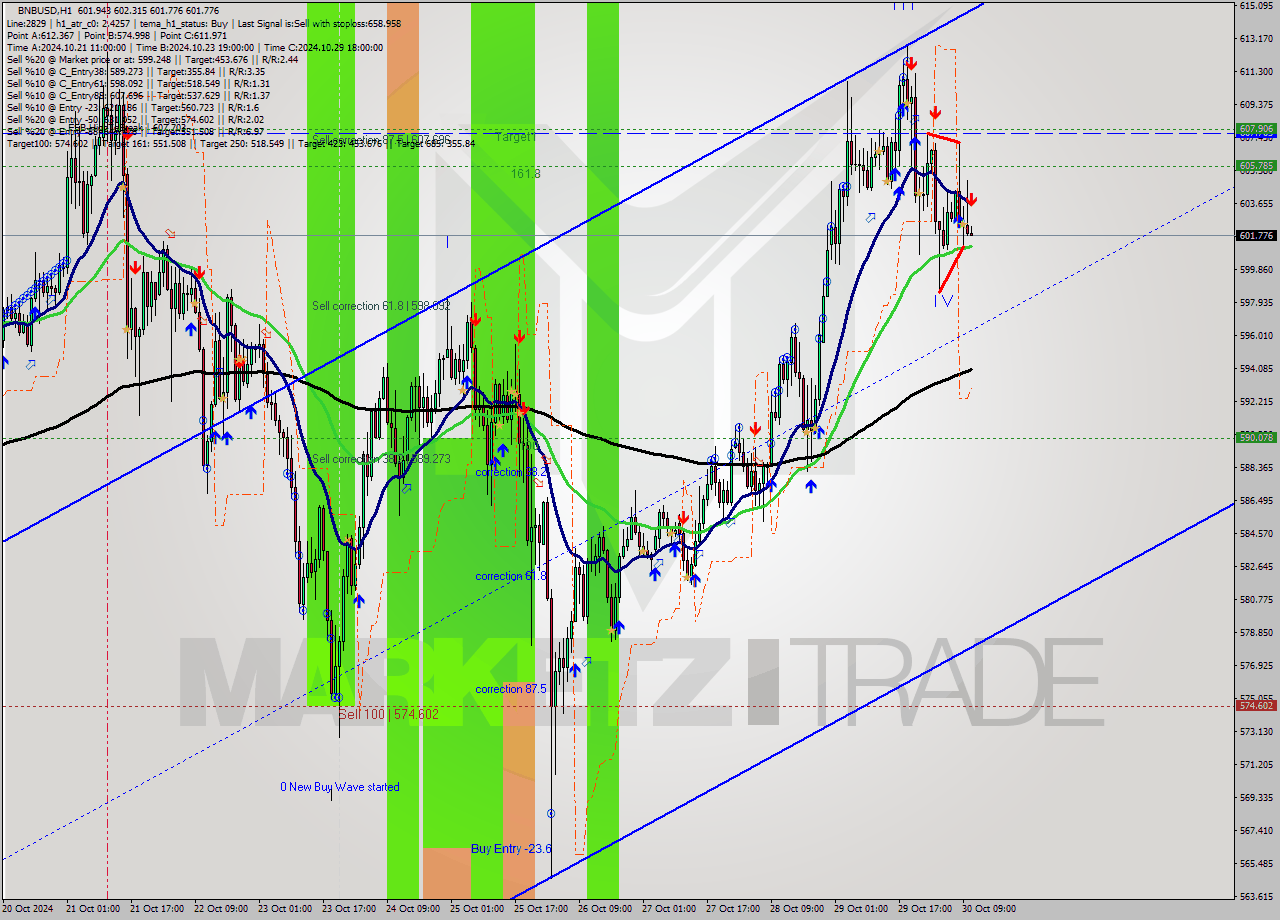1280x920 pixels.
Task: Click the 596.010 price axis label
Action: (1255, 336)
